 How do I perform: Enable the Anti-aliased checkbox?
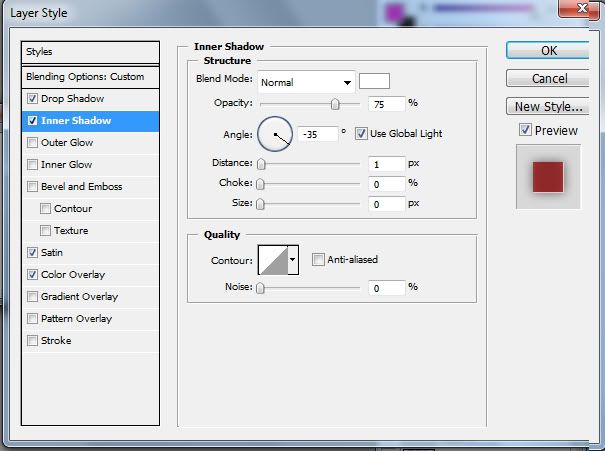tap(318, 260)
